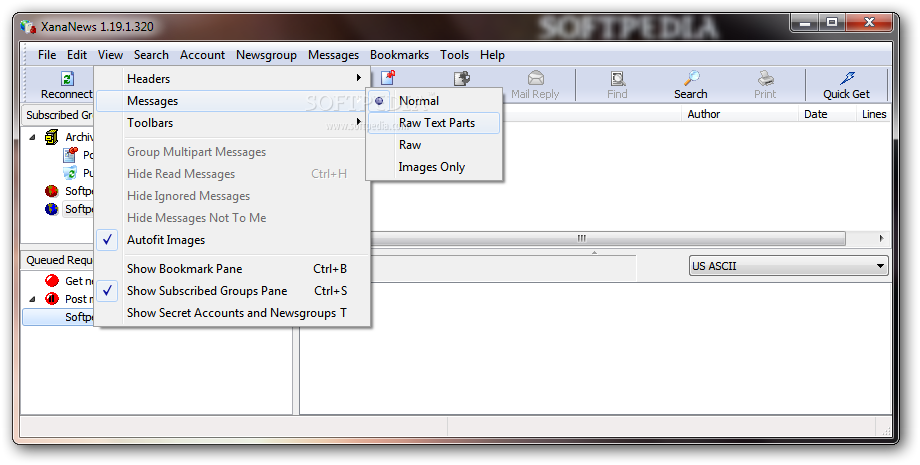The width and height of the screenshot is (920, 465).
Task: Open the Help menu
Action: pos(492,55)
